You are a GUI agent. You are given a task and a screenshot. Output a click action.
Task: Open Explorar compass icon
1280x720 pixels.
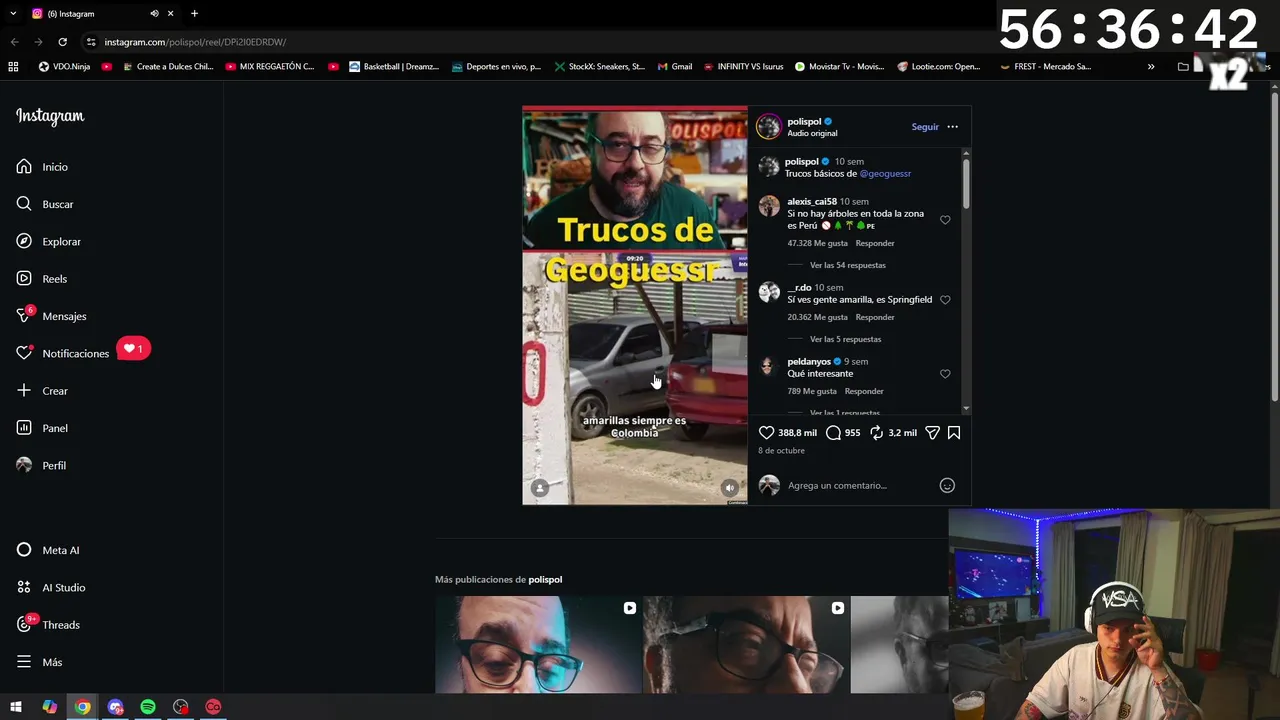point(24,241)
